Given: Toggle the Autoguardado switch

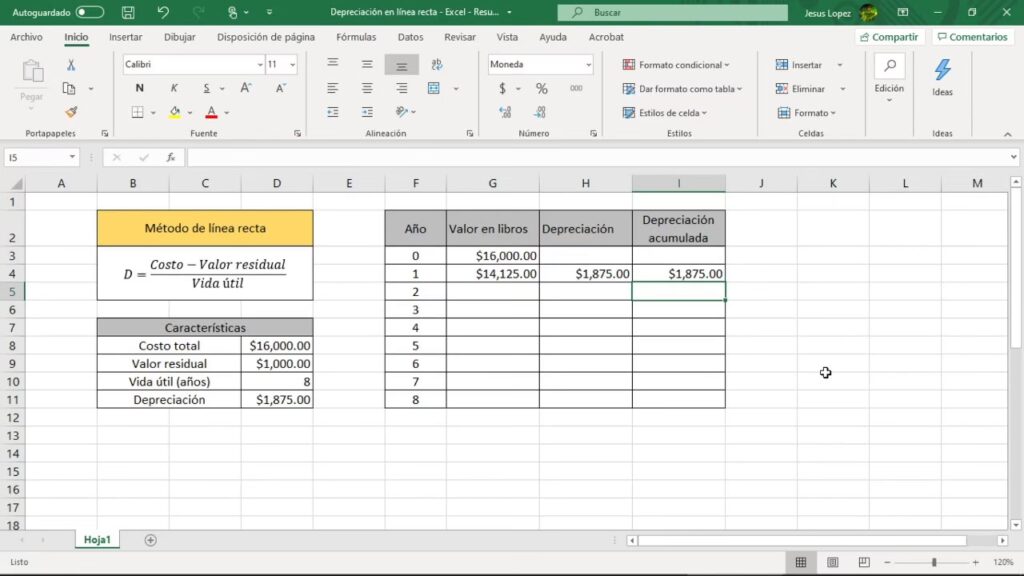Looking at the screenshot, I should click(89, 13).
